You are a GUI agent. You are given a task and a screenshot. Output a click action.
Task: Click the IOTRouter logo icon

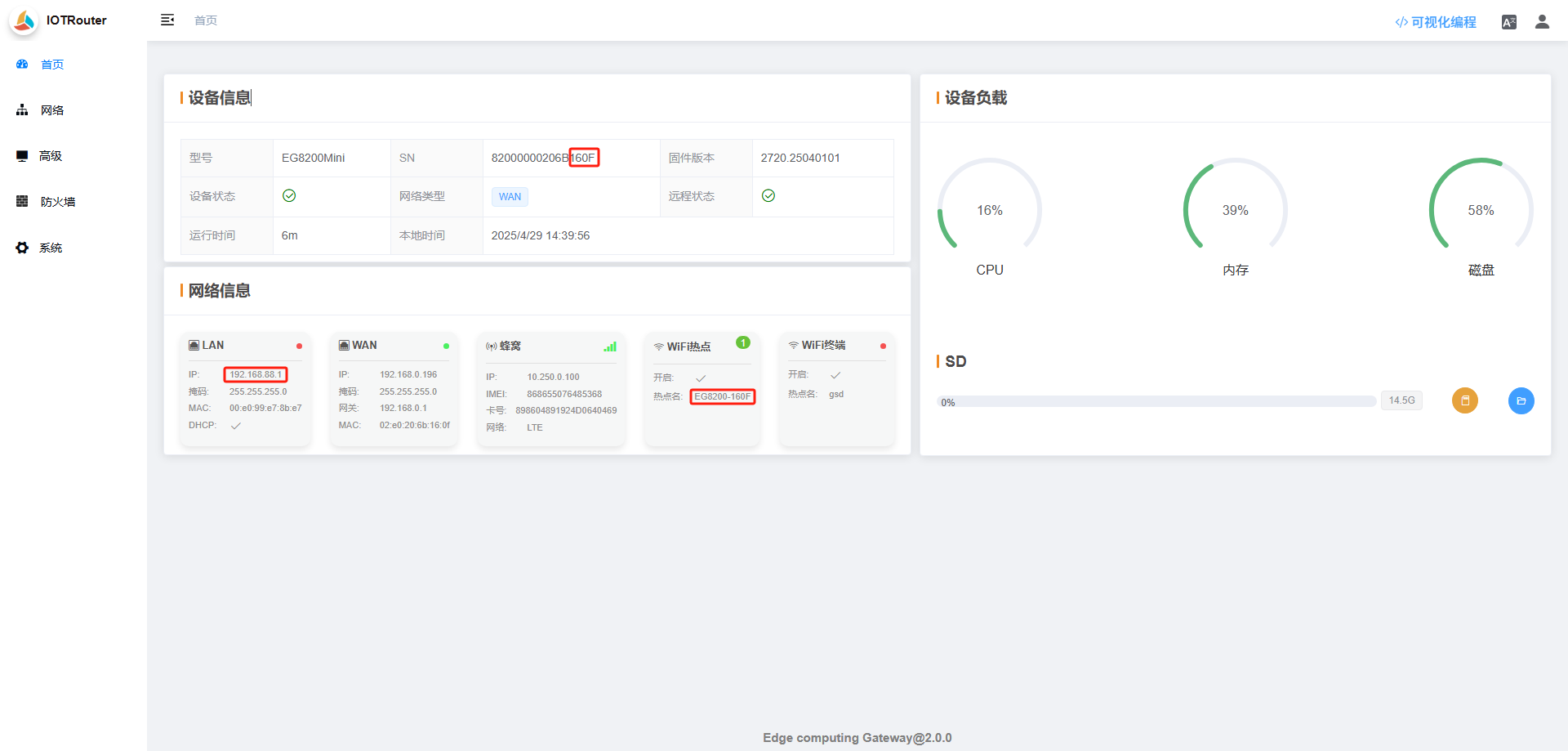[24, 21]
